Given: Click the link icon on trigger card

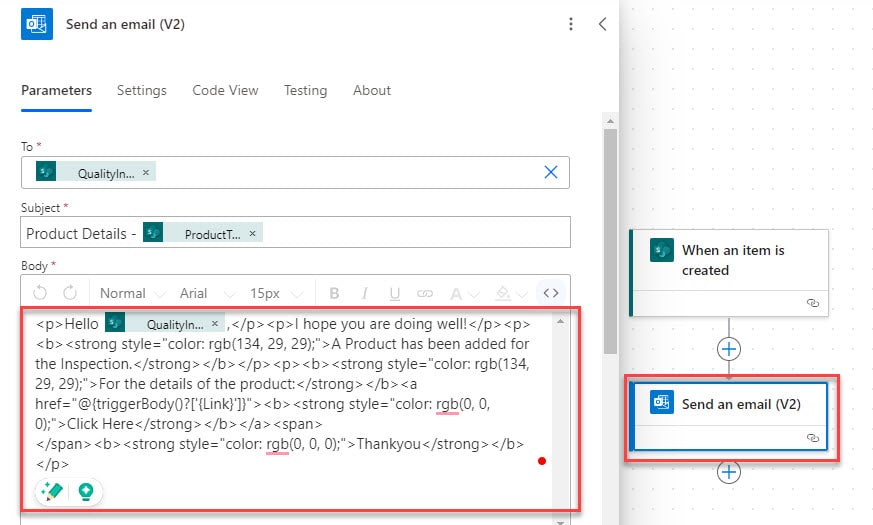Looking at the screenshot, I should [x=813, y=303].
